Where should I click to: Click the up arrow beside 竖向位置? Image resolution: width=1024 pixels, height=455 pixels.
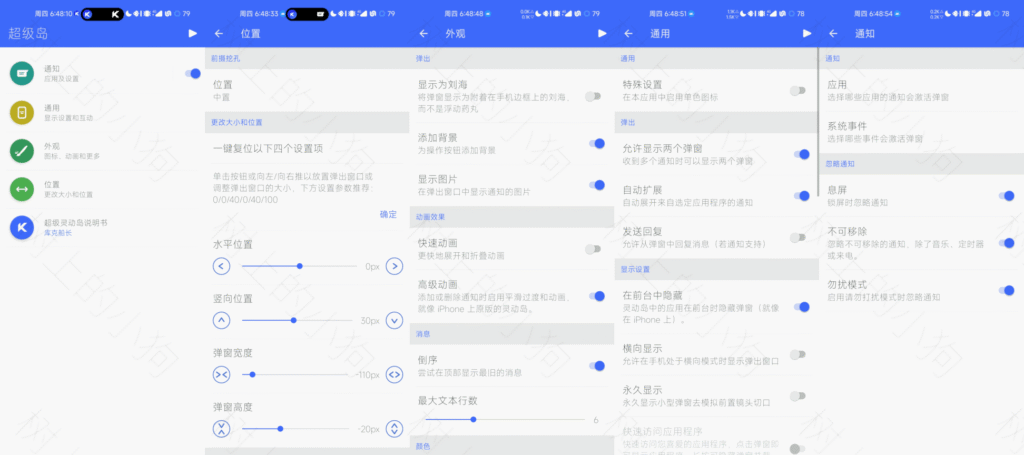222,320
